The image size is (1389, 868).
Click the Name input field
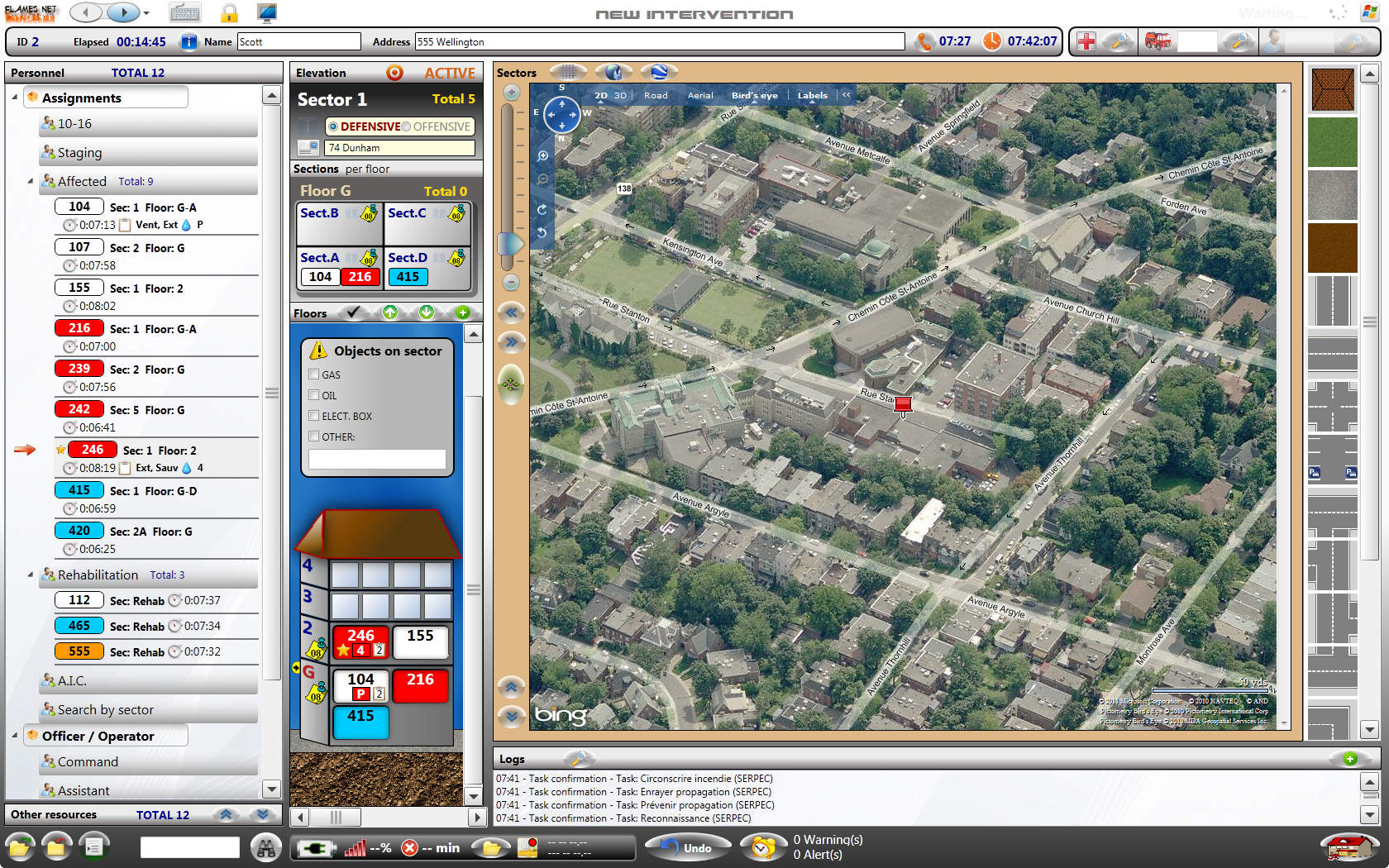298,41
